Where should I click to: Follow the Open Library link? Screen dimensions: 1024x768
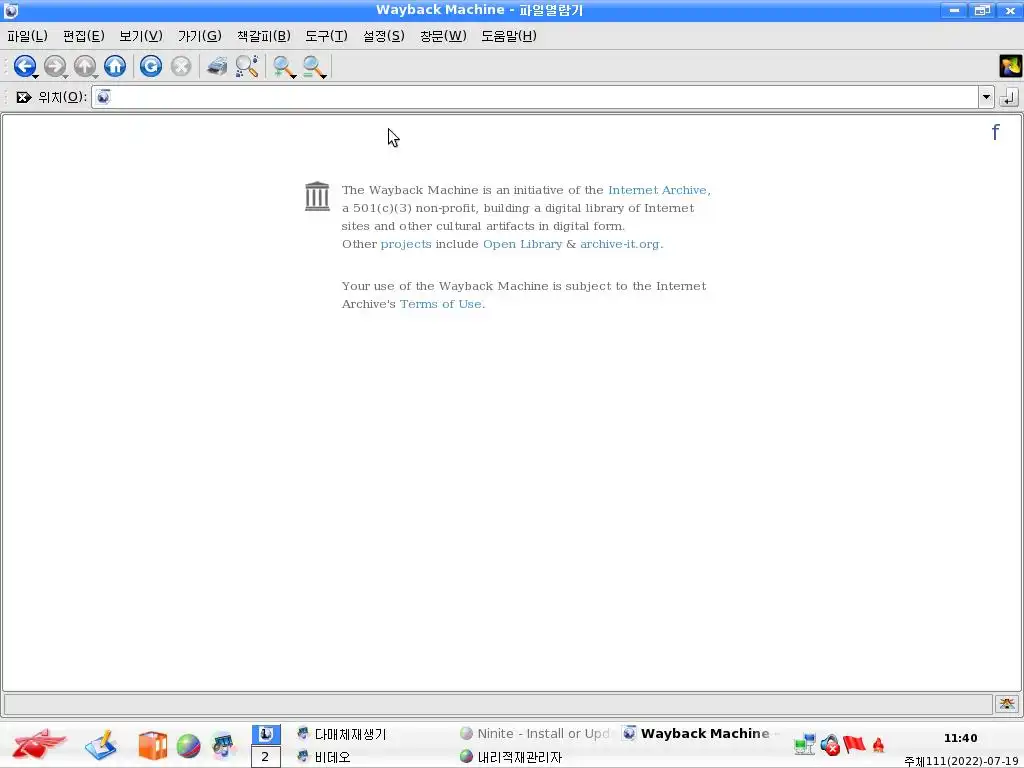tap(522, 244)
